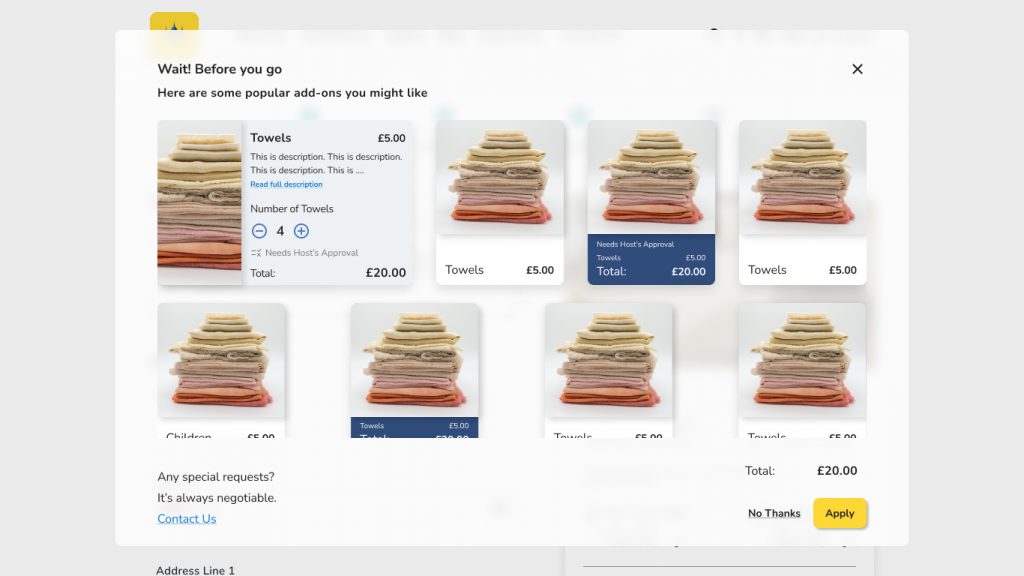The width and height of the screenshot is (1024, 576).
Task: Click the Needs Host's Approval arrows icon
Action: pyautogui.click(x=256, y=253)
